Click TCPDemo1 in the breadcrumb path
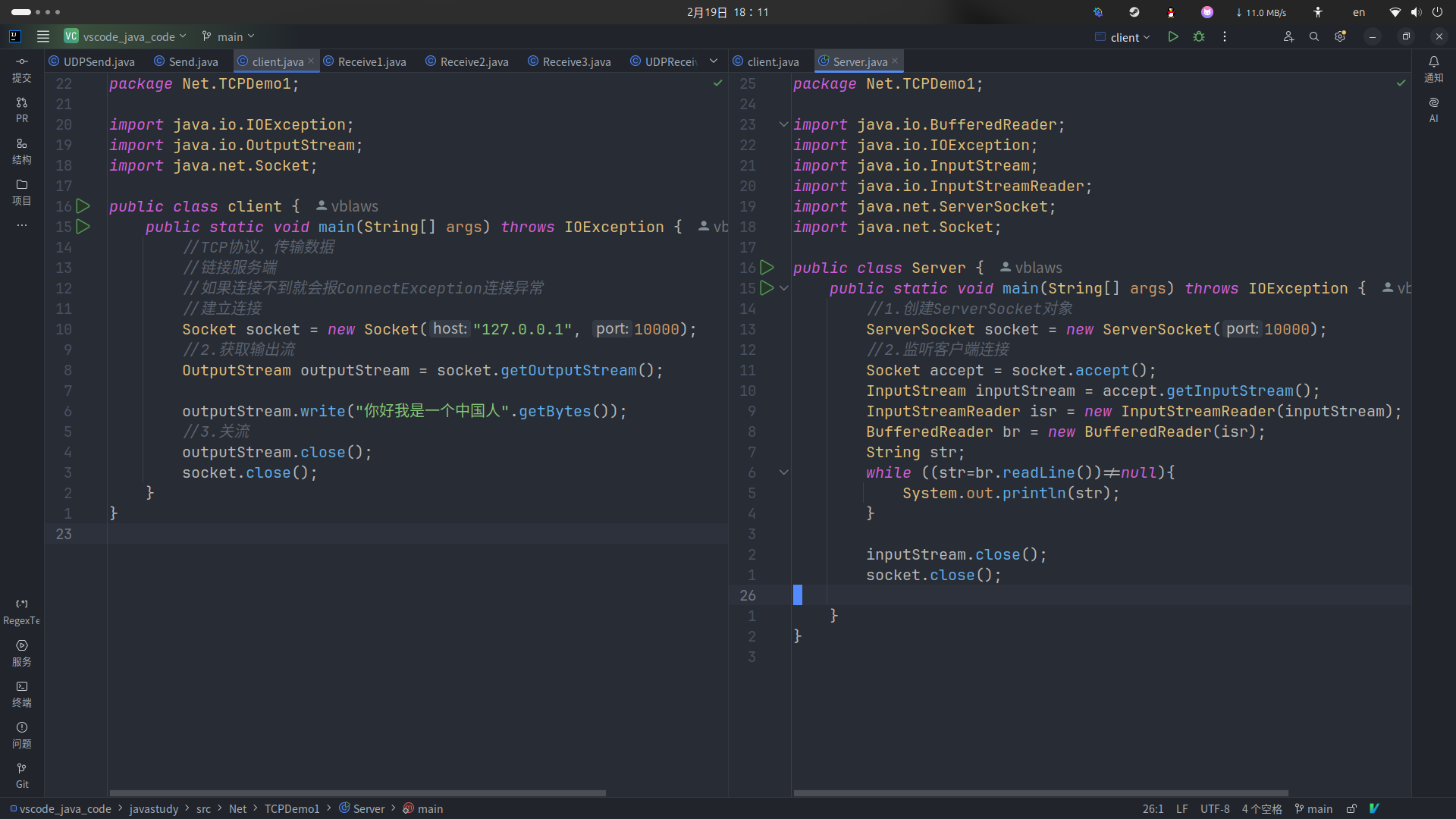Screen dimensions: 1456x819 point(292,809)
